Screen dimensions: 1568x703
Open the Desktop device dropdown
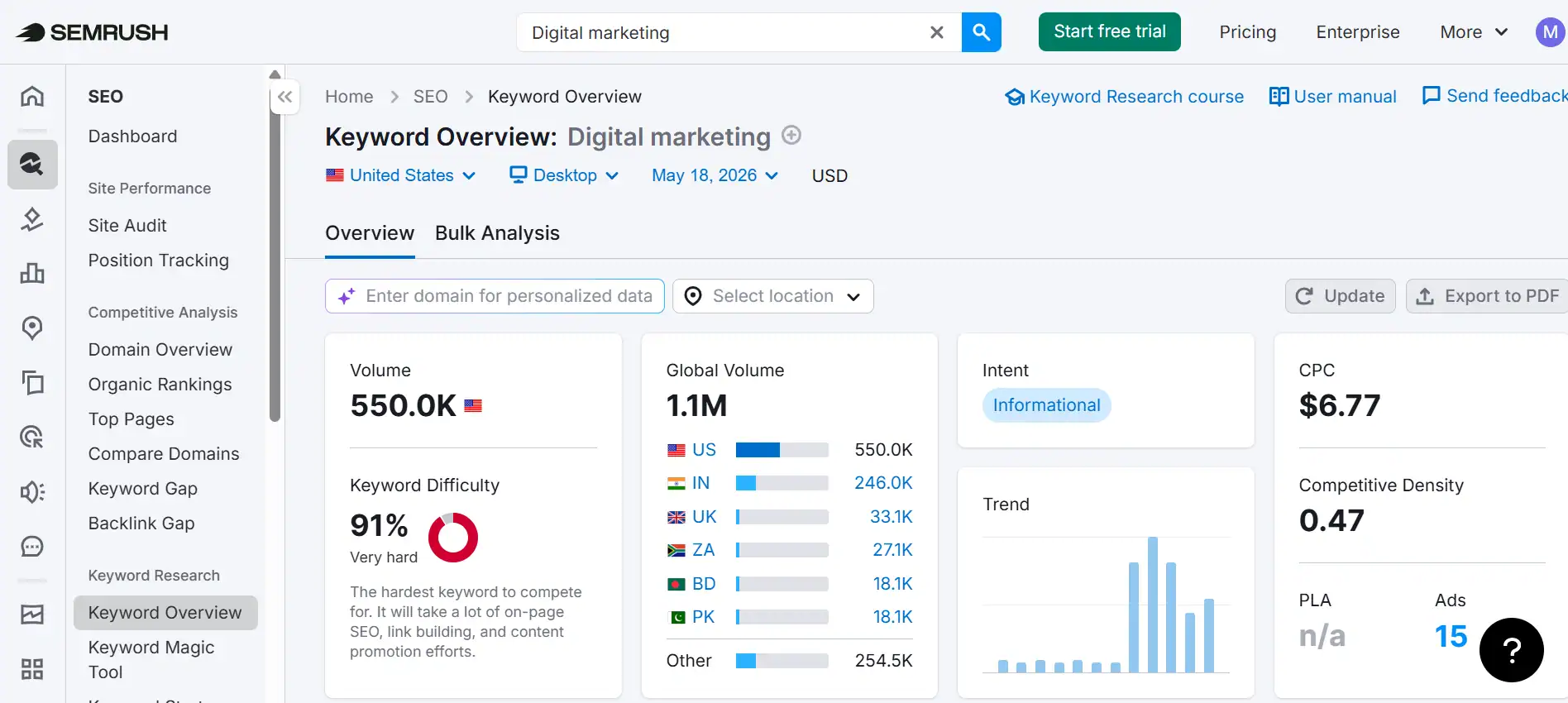(x=564, y=175)
